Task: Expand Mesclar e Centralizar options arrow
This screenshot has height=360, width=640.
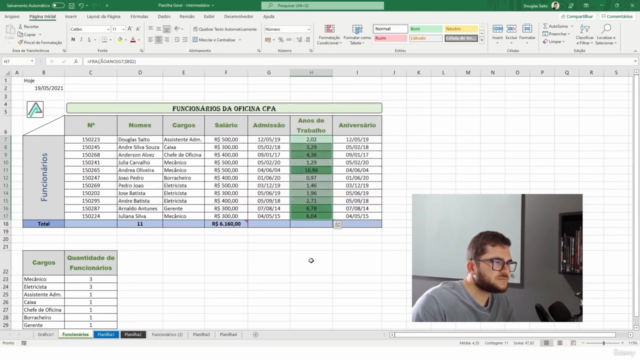Action: coord(240,40)
